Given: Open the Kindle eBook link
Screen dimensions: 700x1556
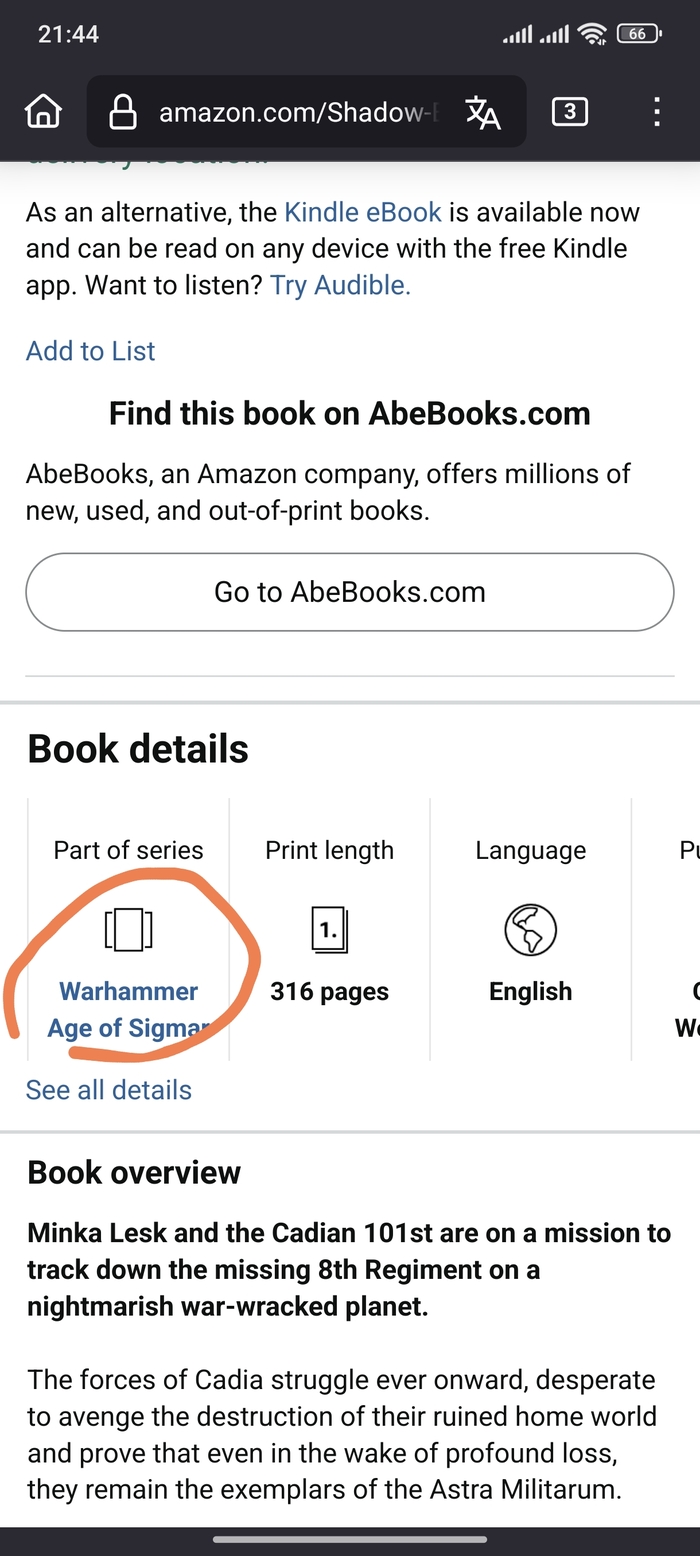Looking at the screenshot, I should (363, 212).
